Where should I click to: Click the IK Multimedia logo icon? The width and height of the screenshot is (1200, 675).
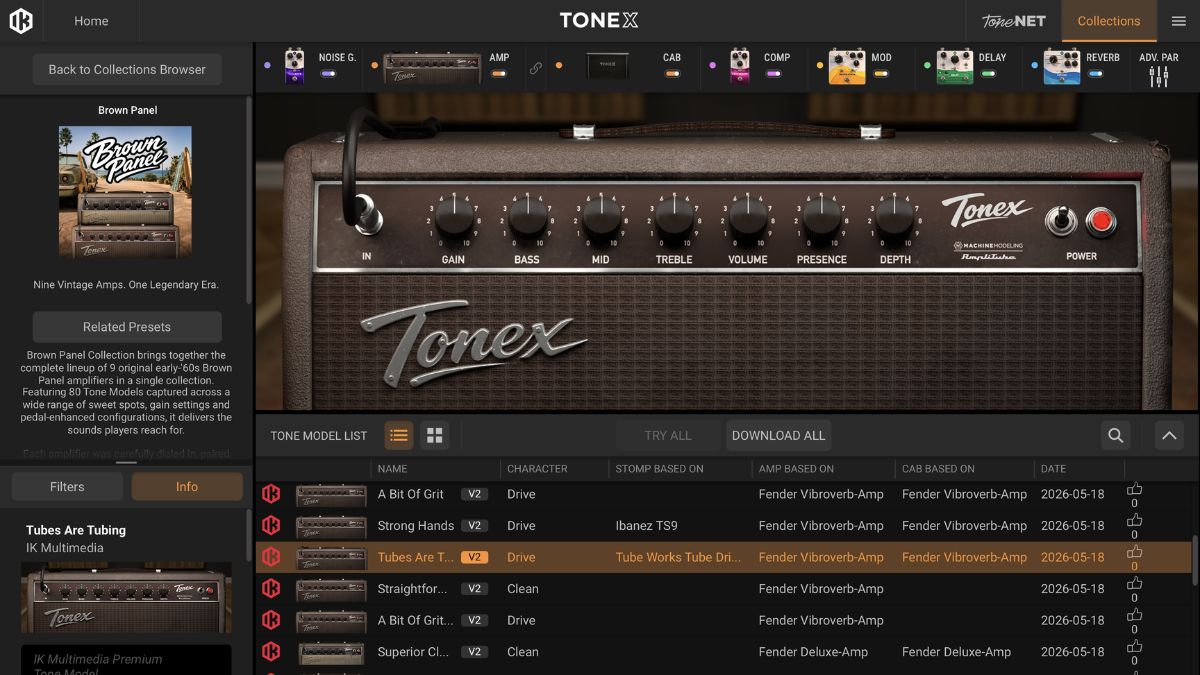(x=21, y=21)
